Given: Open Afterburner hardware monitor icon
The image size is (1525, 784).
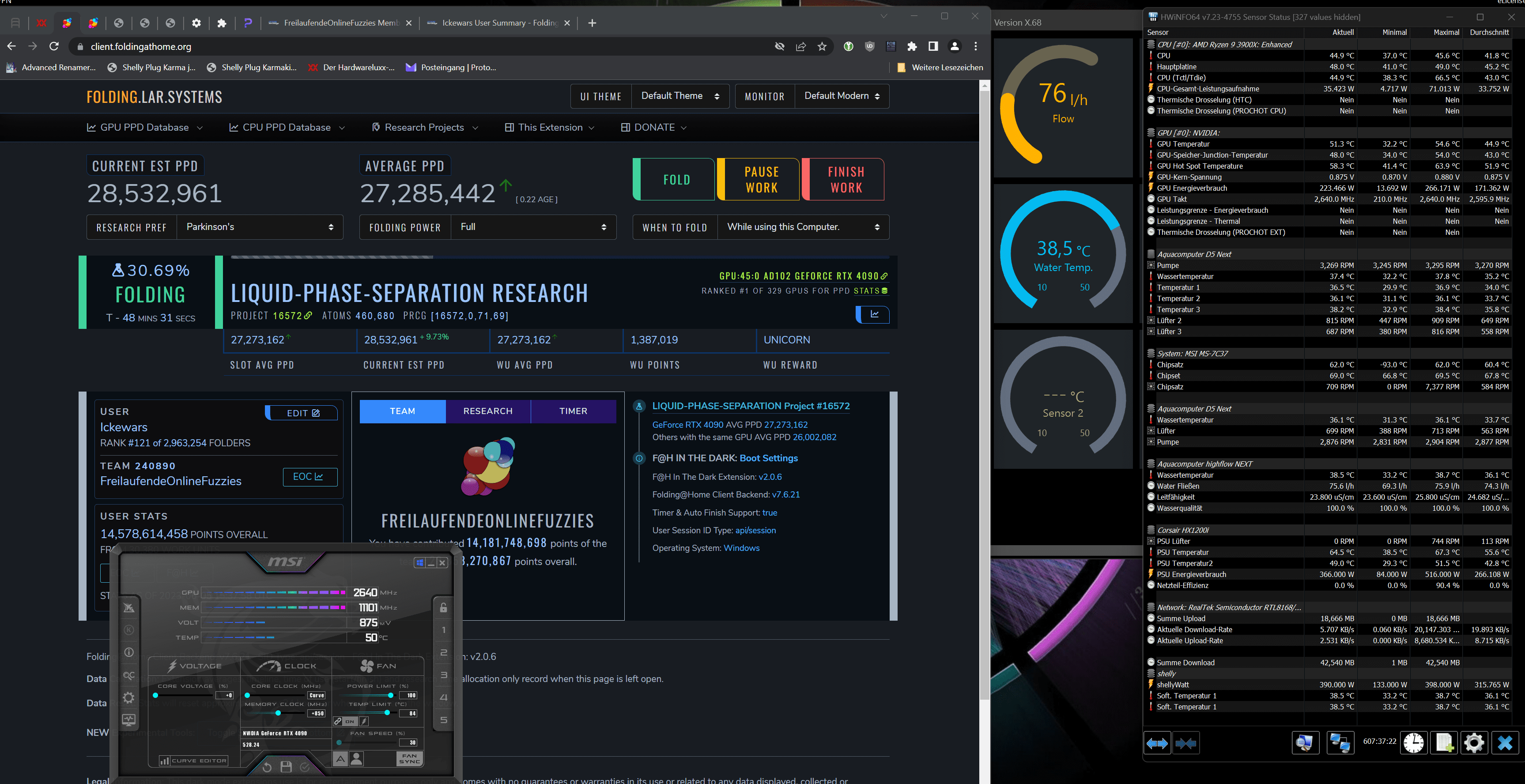Looking at the screenshot, I should point(129,720).
